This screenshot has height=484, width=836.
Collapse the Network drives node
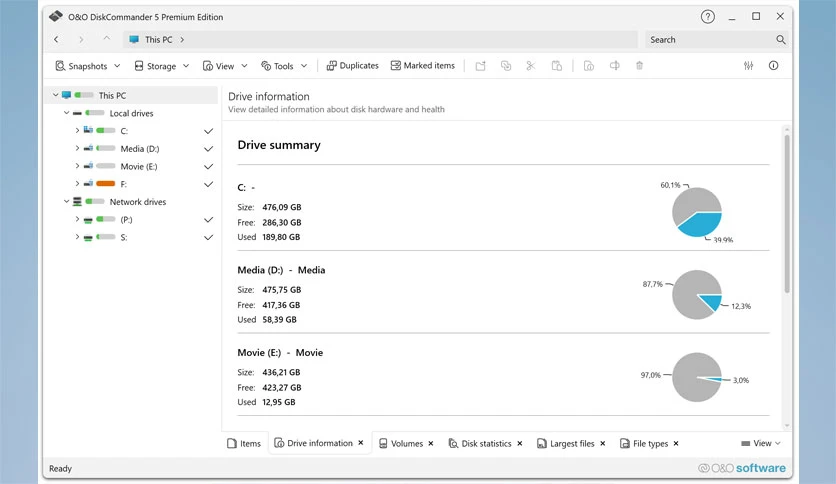click(x=67, y=201)
